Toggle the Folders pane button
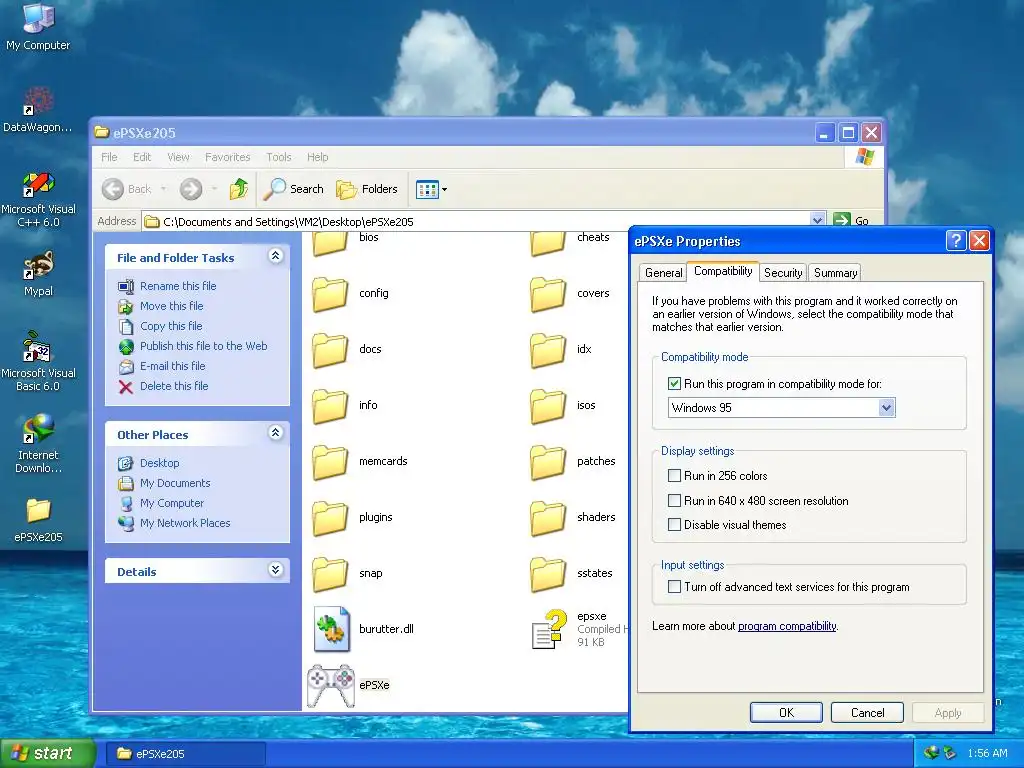 pyautogui.click(x=367, y=189)
